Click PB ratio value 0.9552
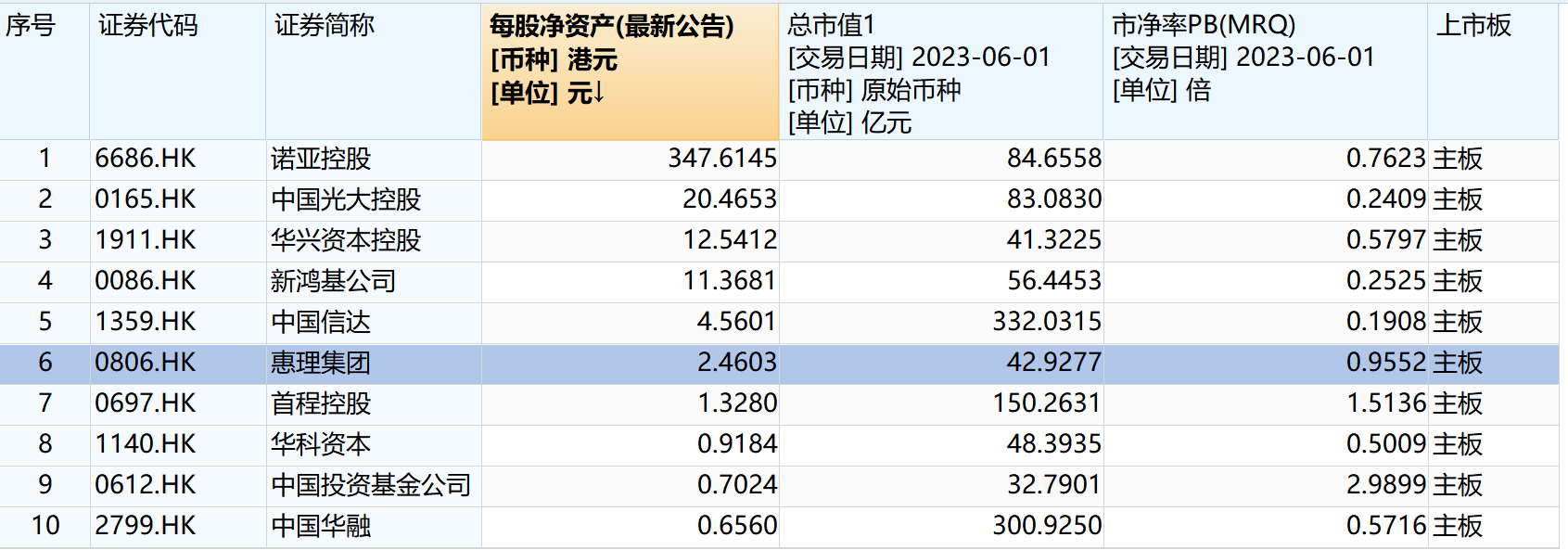This screenshot has width=1568, height=550. 1386,363
